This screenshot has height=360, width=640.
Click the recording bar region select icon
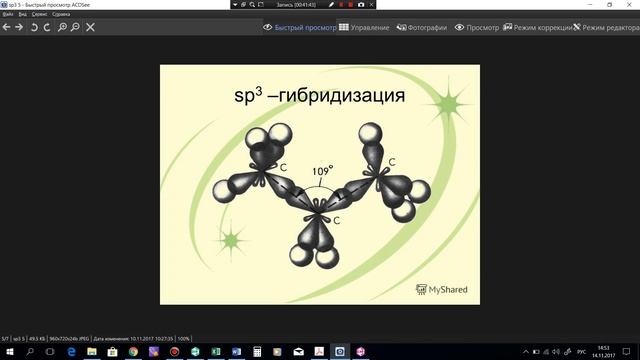coord(261,4)
